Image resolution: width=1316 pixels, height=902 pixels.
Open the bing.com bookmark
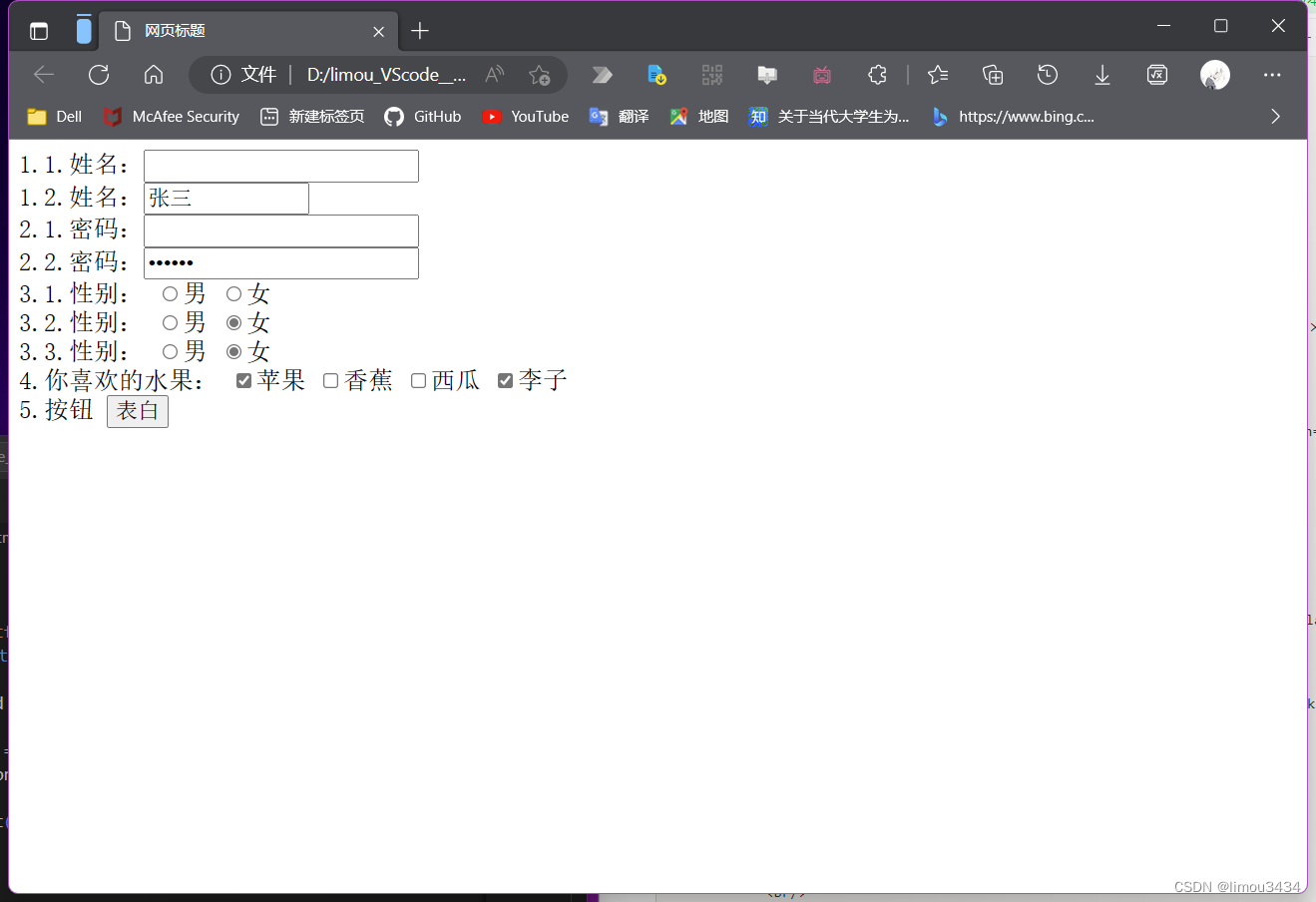[x=1012, y=117]
